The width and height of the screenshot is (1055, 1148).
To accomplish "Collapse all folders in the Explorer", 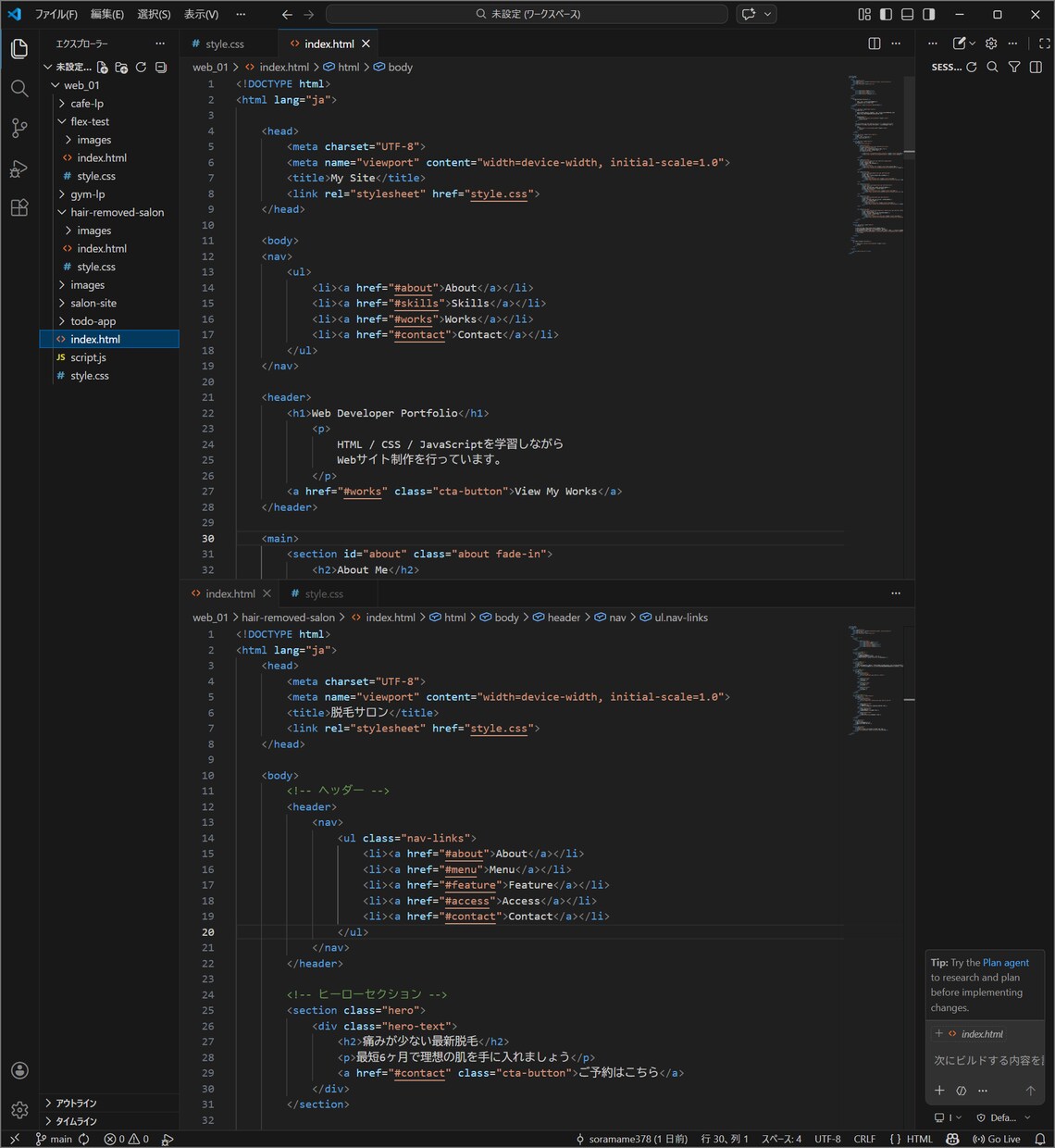I will (161, 68).
